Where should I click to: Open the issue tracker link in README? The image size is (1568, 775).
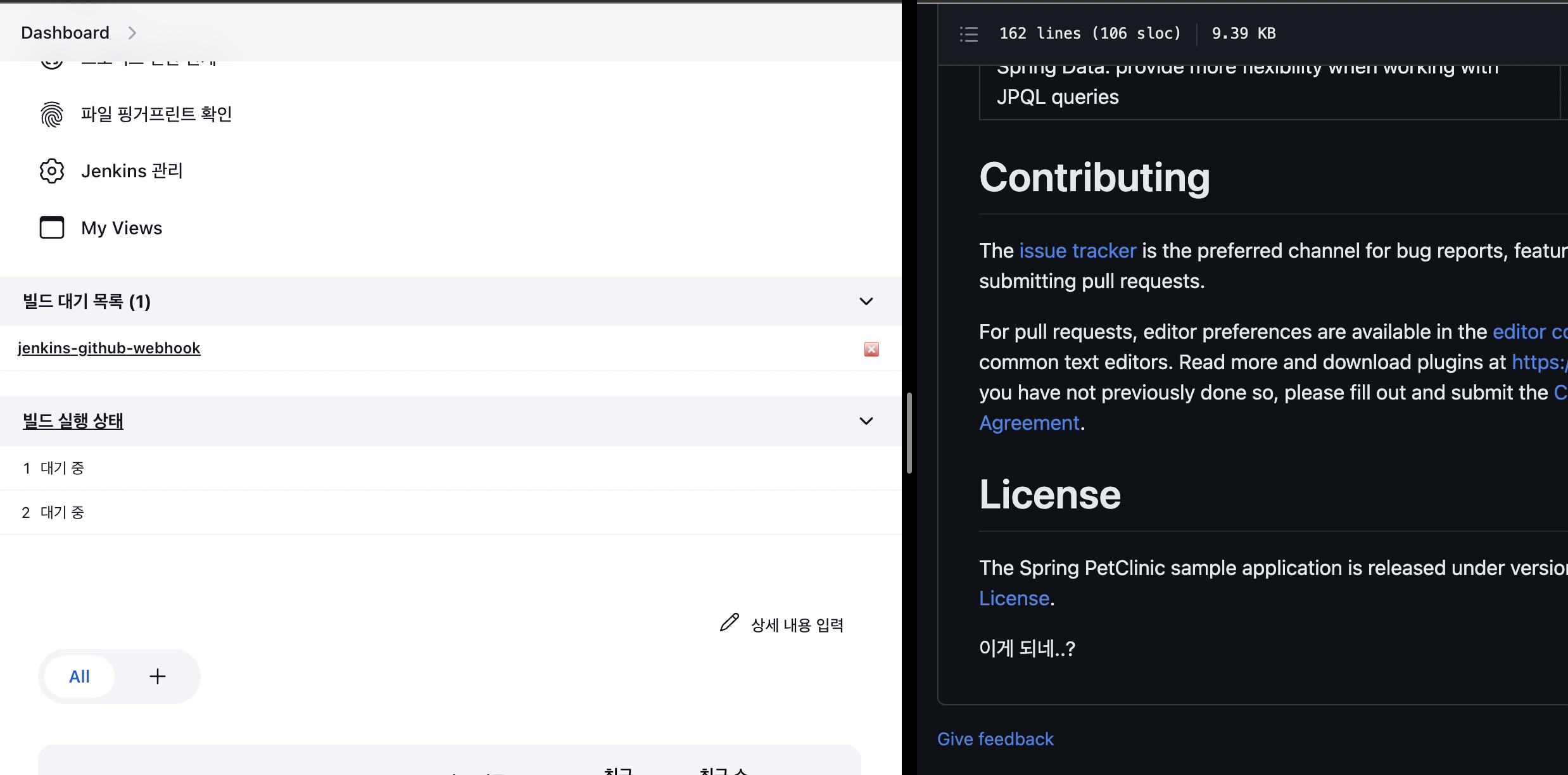1078,251
